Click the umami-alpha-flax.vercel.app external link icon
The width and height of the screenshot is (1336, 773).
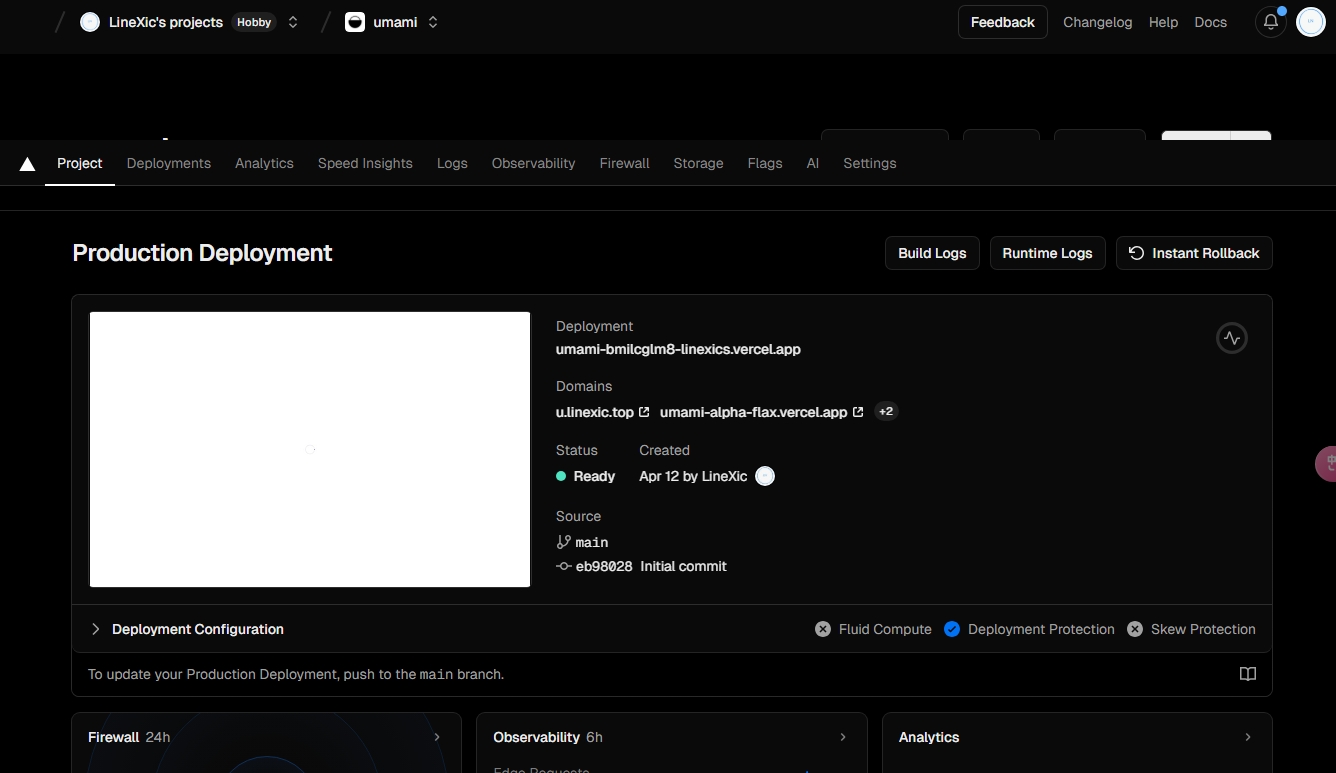[x=858, y=412]
